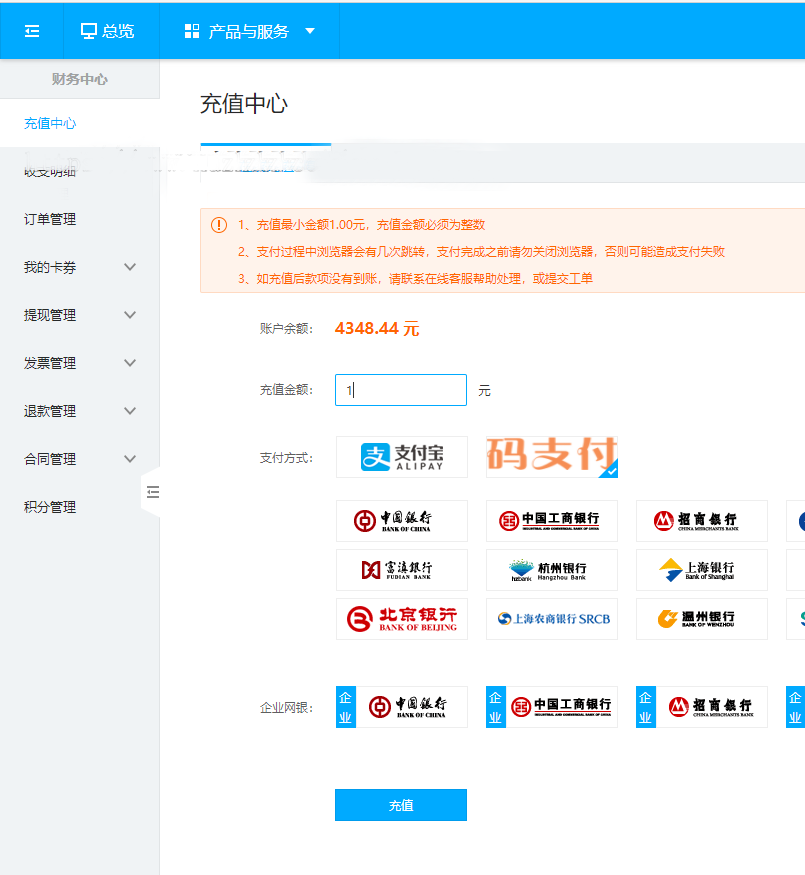805x875 pixels.
Task: Submit with the blue 充值 button
Action: pos(401,805)
